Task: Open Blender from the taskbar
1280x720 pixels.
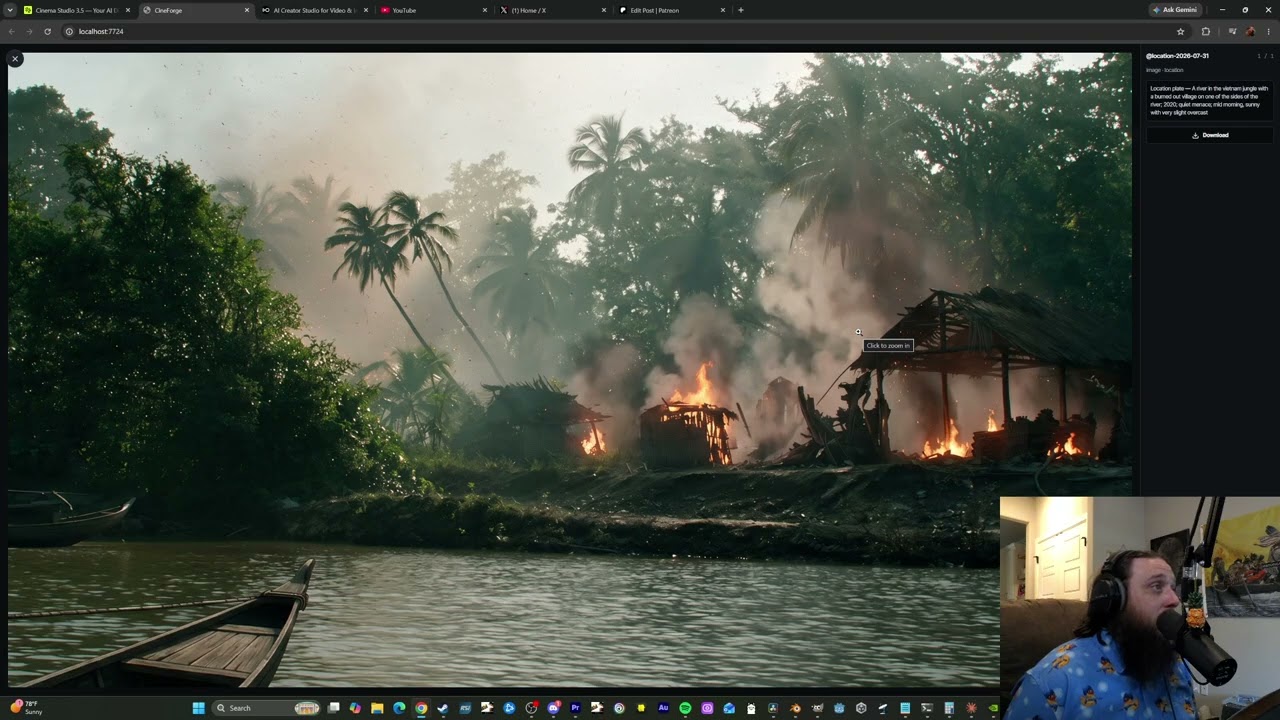Action: pos(795,708)
